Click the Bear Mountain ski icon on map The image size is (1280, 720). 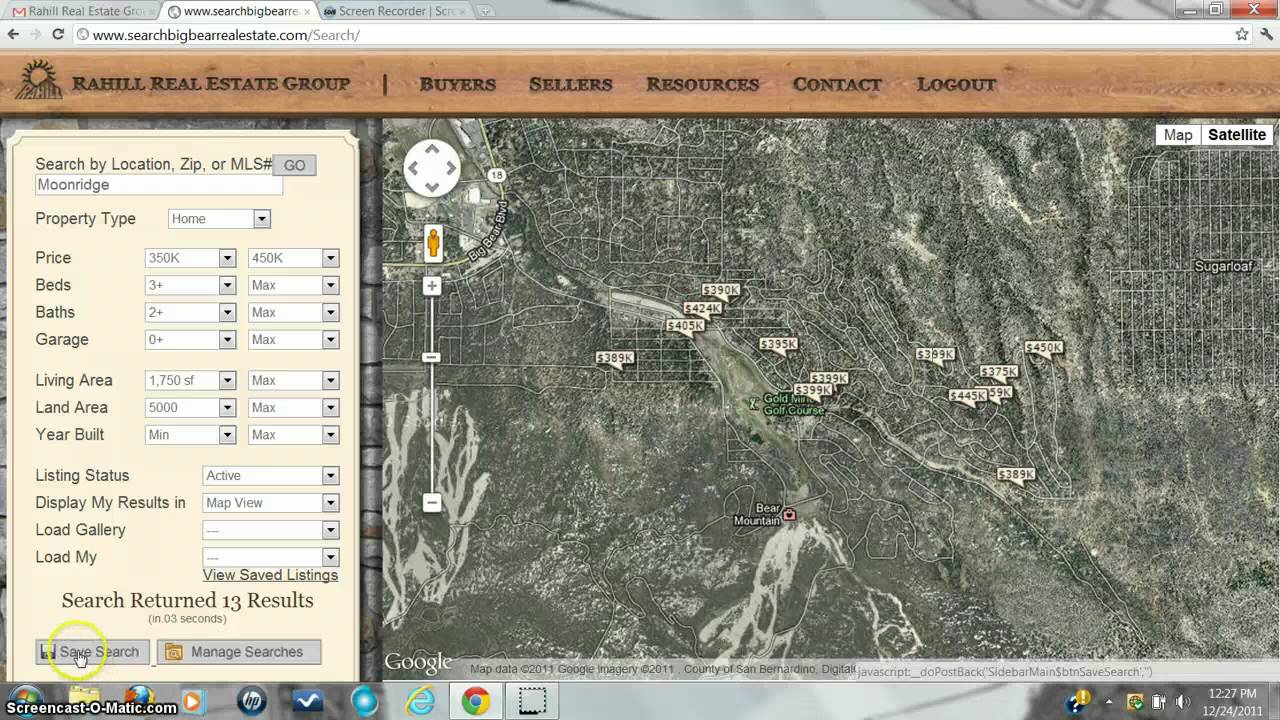[789, 514]
